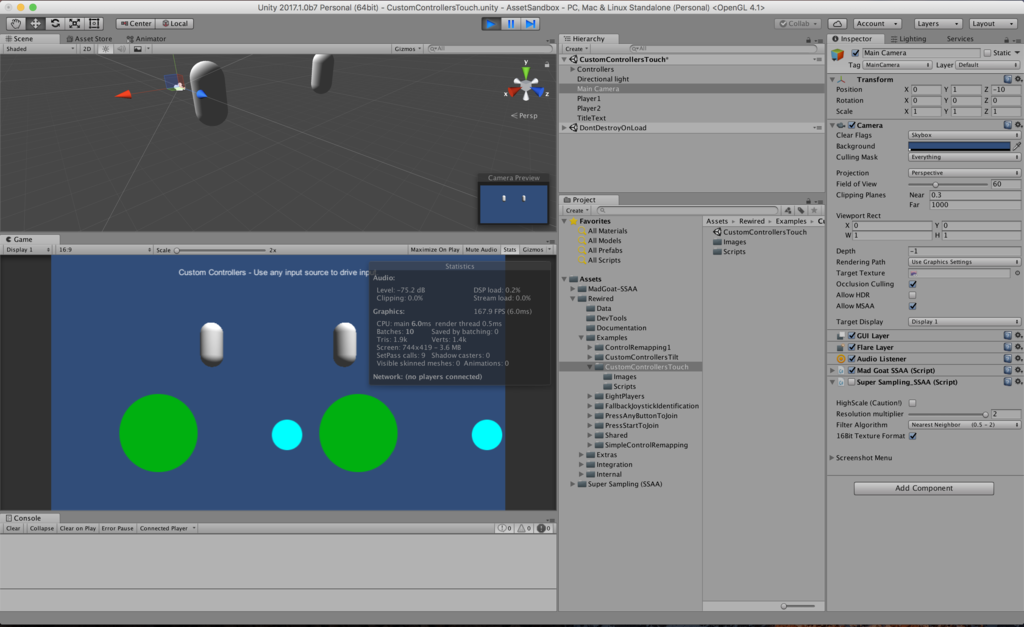
Task: Select the Scale tool in the toolbar
Action: point(74,24)
